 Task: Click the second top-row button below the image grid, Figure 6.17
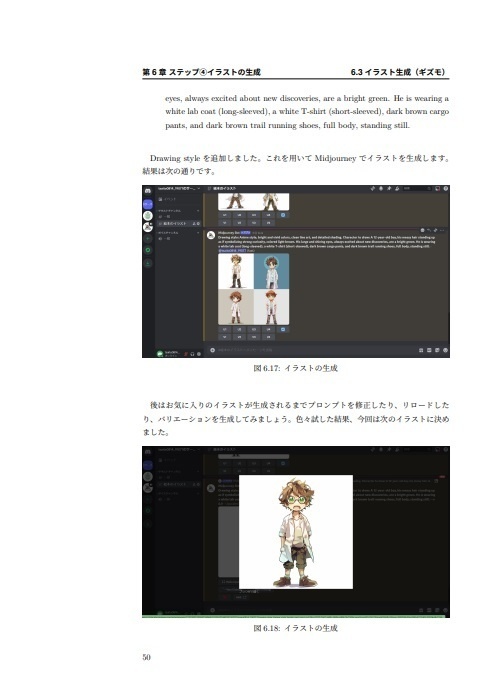click(239, 329)
